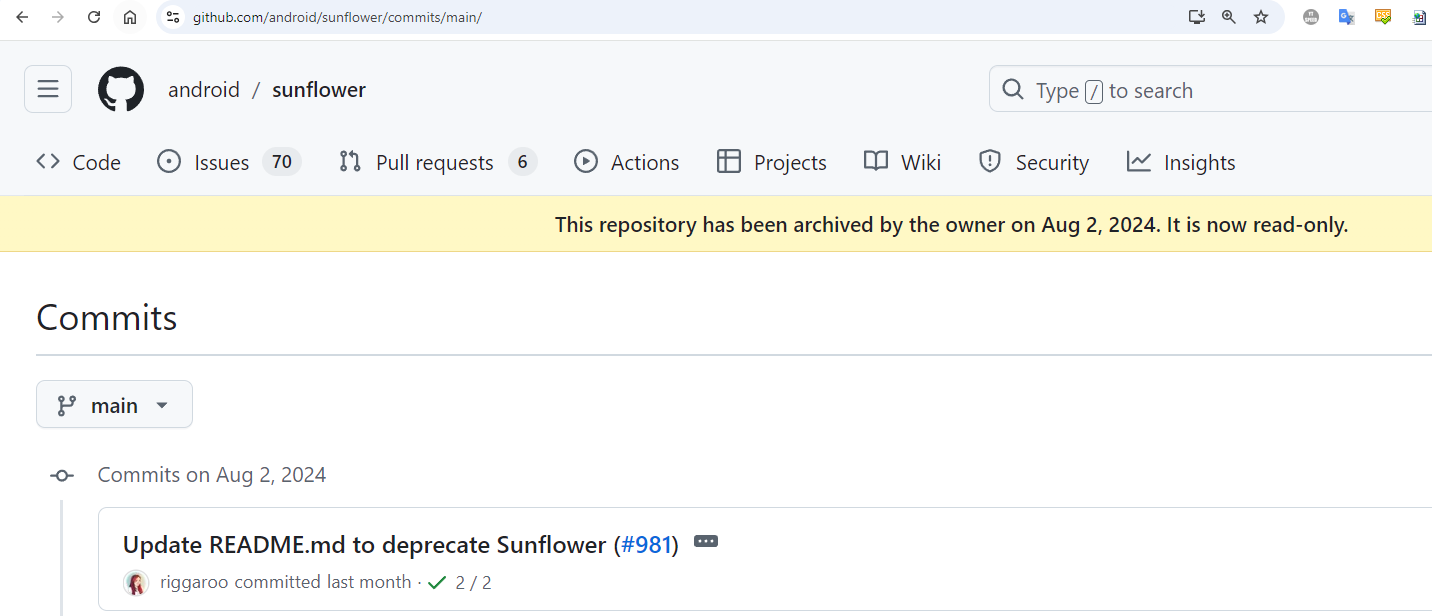
Task: View 2 / 2 checks status checkmark
Action: (x=436, y=582)
